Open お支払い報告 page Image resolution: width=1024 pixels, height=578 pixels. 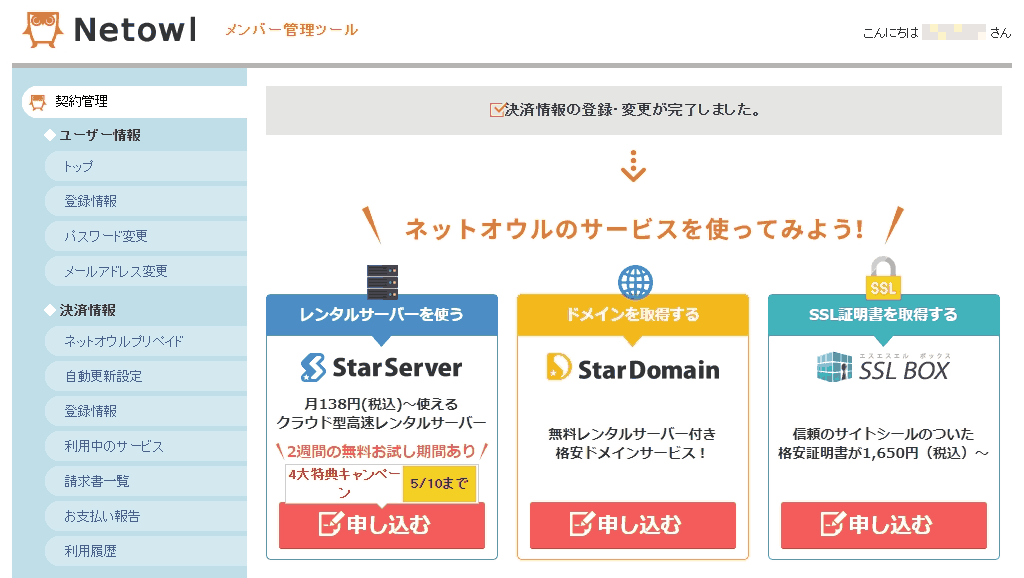pos(146,517)
